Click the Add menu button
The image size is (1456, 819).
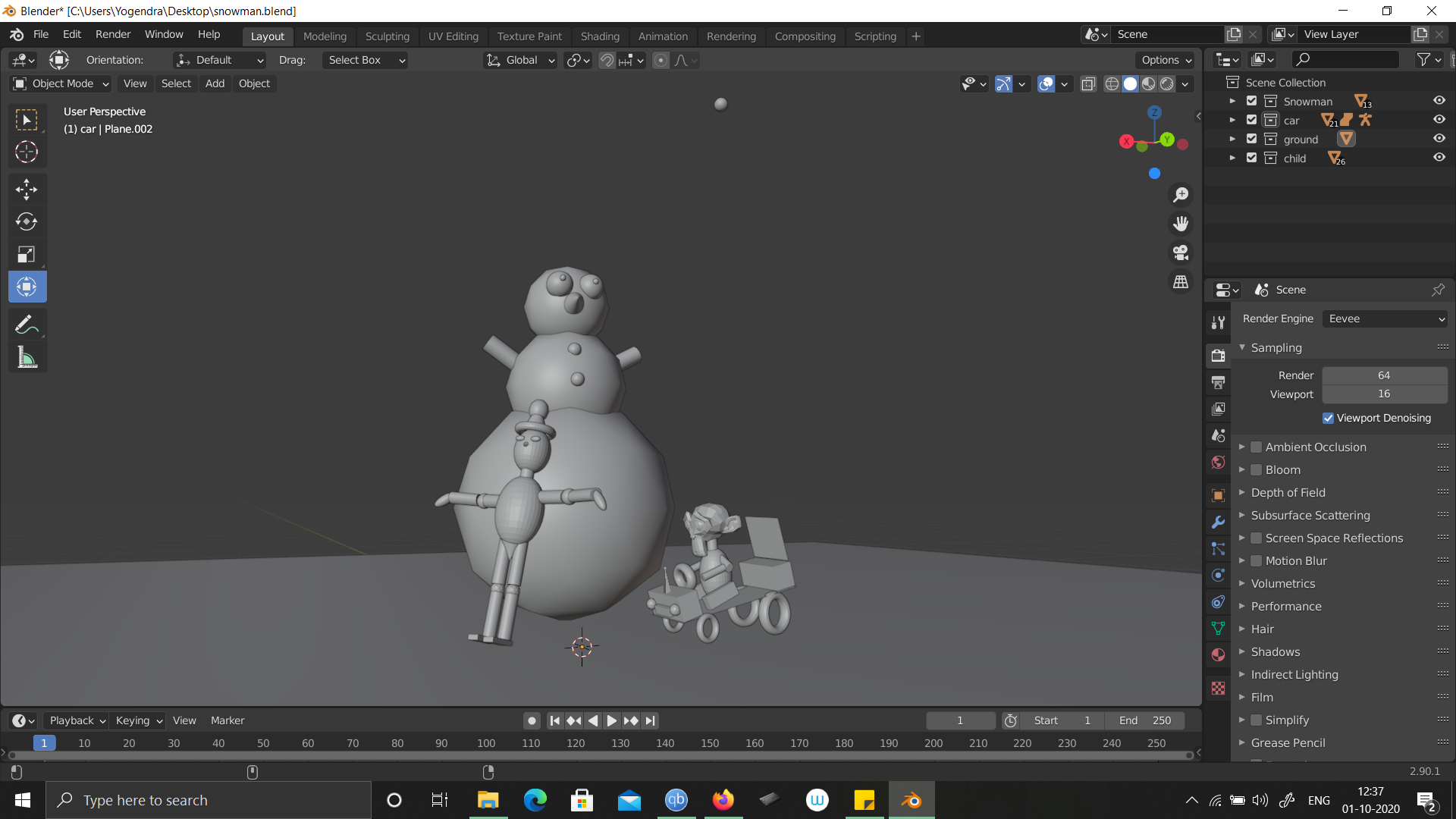coord(215,83)
